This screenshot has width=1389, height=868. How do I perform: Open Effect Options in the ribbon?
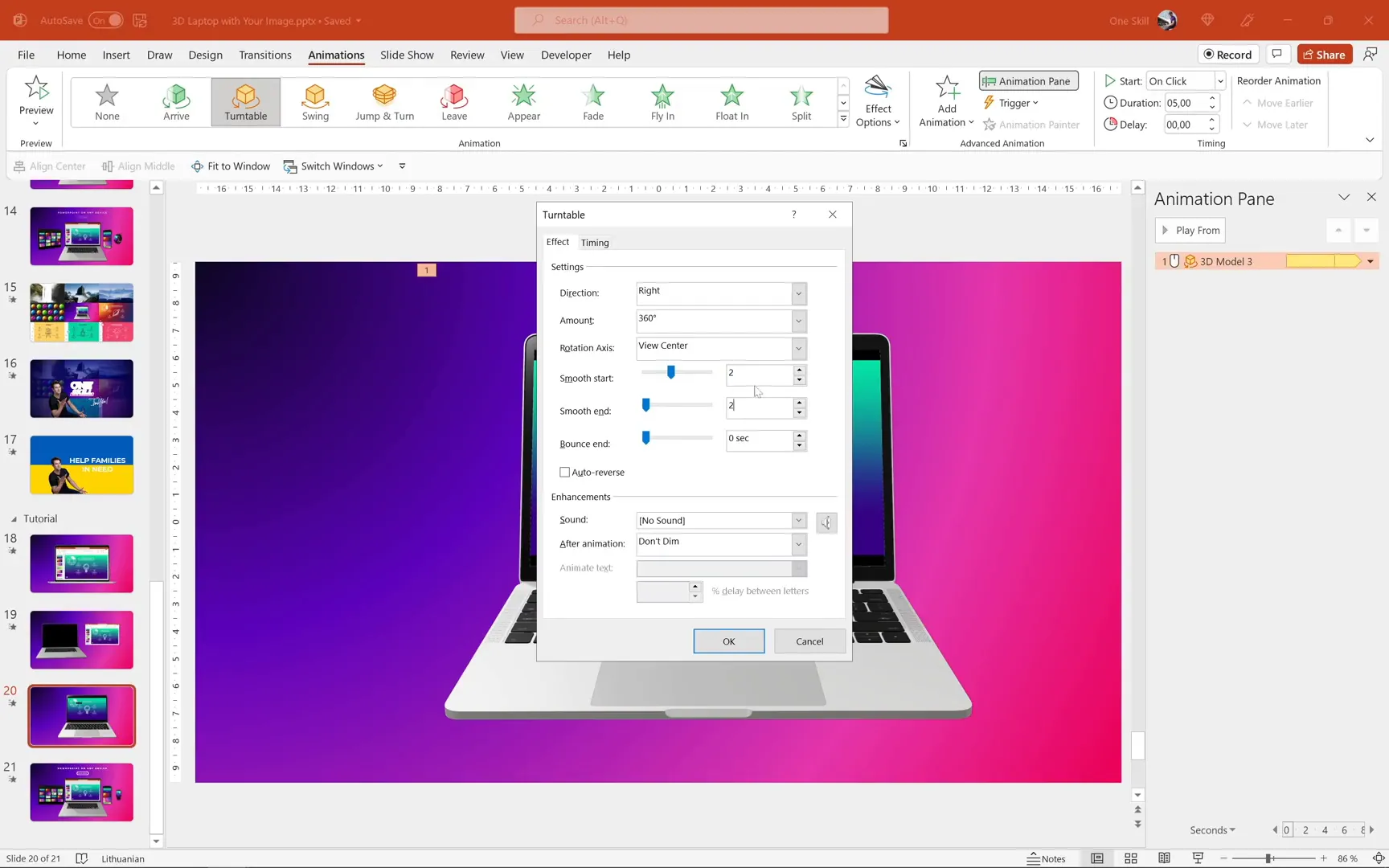click(x=877, y=103)
